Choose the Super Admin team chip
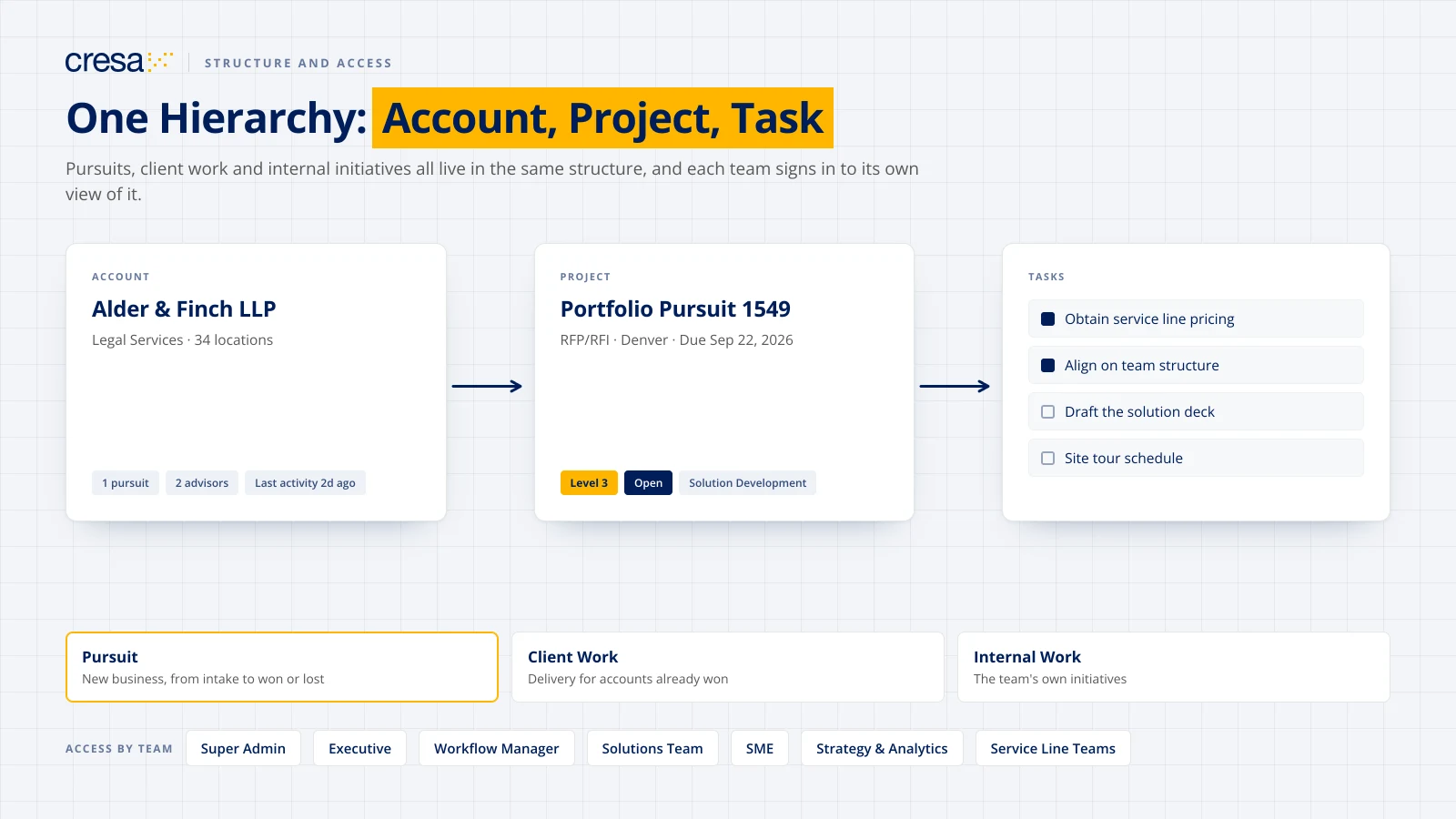This screenshot has width=1456, height=819. pos(243,748)
